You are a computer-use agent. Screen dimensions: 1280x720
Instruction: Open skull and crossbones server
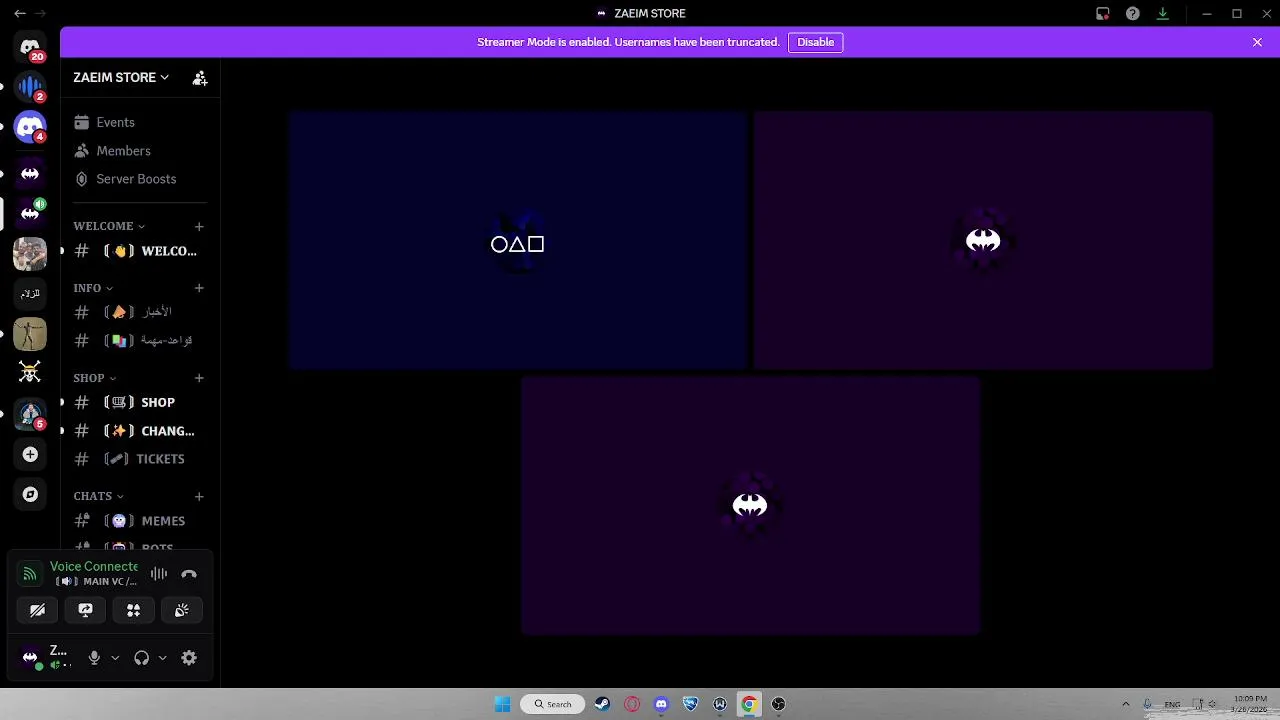[x=30, y=373]
